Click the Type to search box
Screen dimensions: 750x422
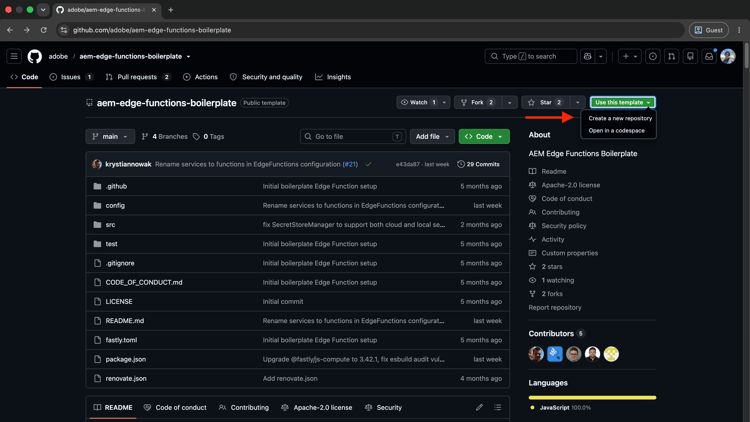click(x=530, y=56)
